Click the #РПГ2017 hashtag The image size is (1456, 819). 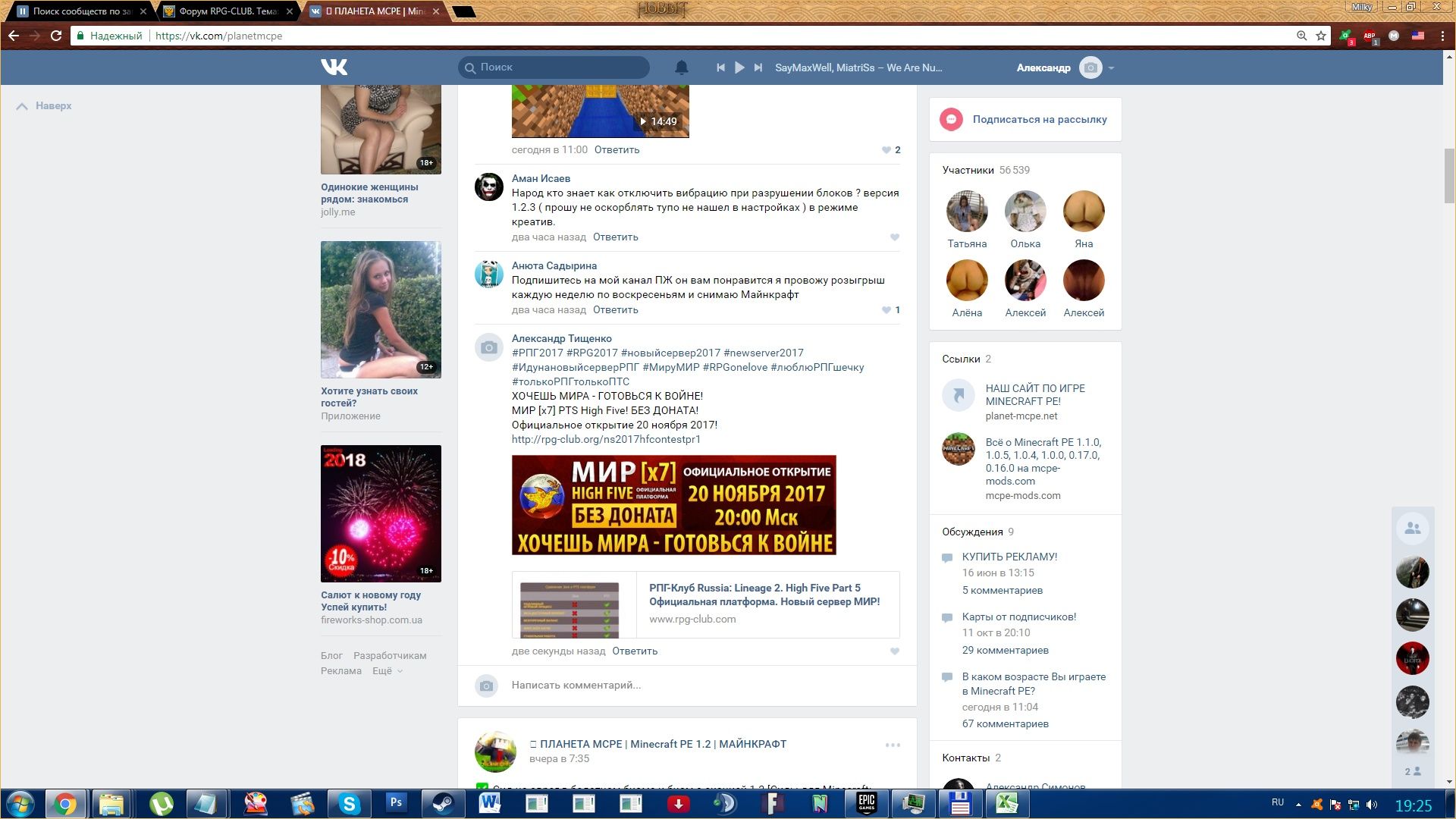tap(538, 353)
